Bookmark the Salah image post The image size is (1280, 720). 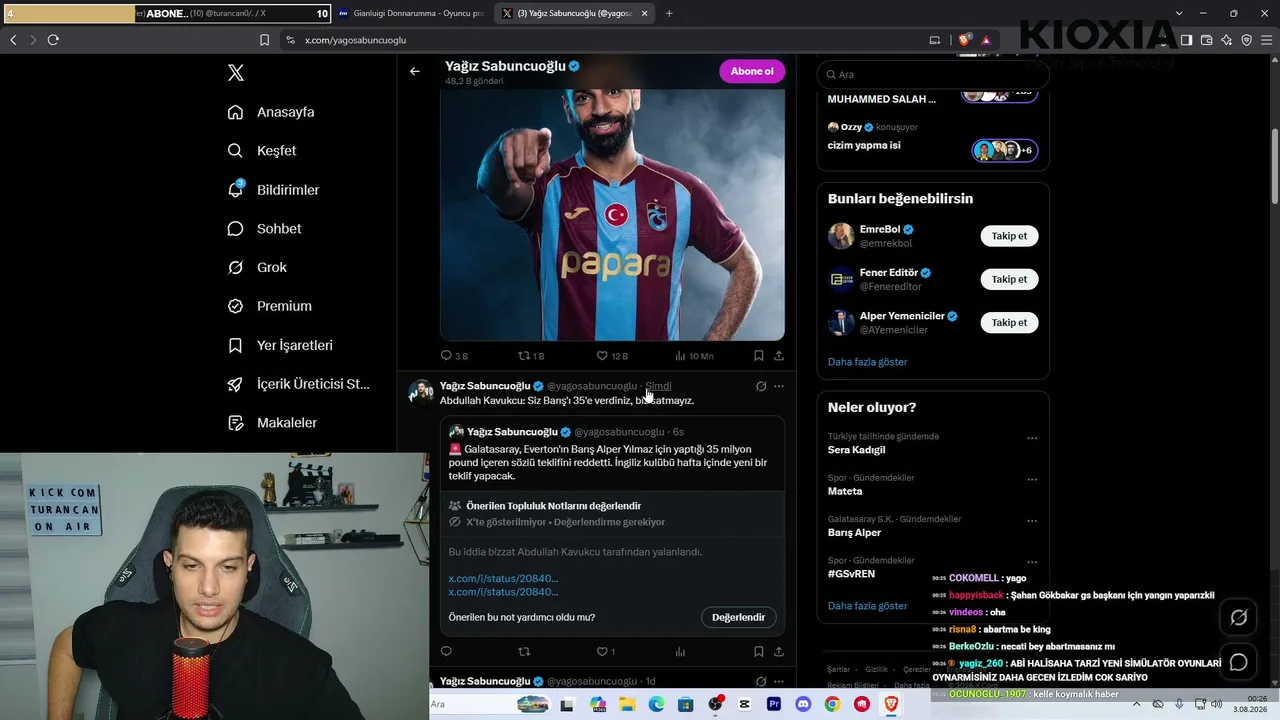coord(759,355)
